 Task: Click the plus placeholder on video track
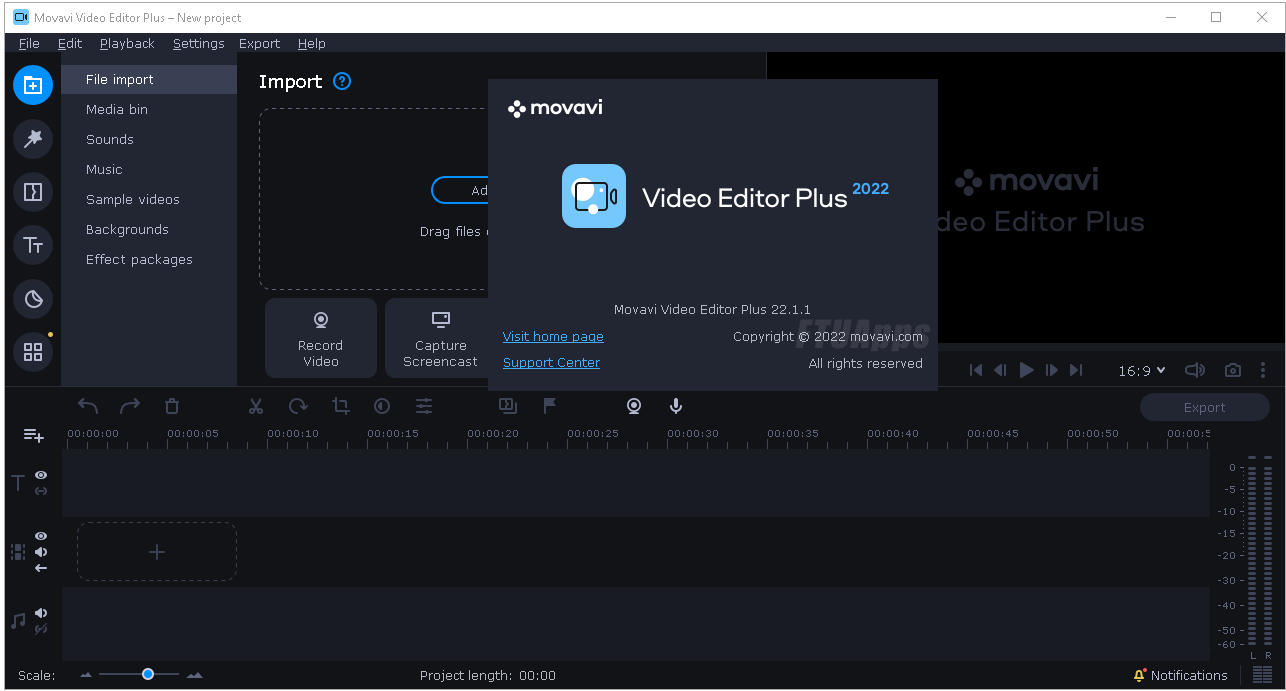157,552
